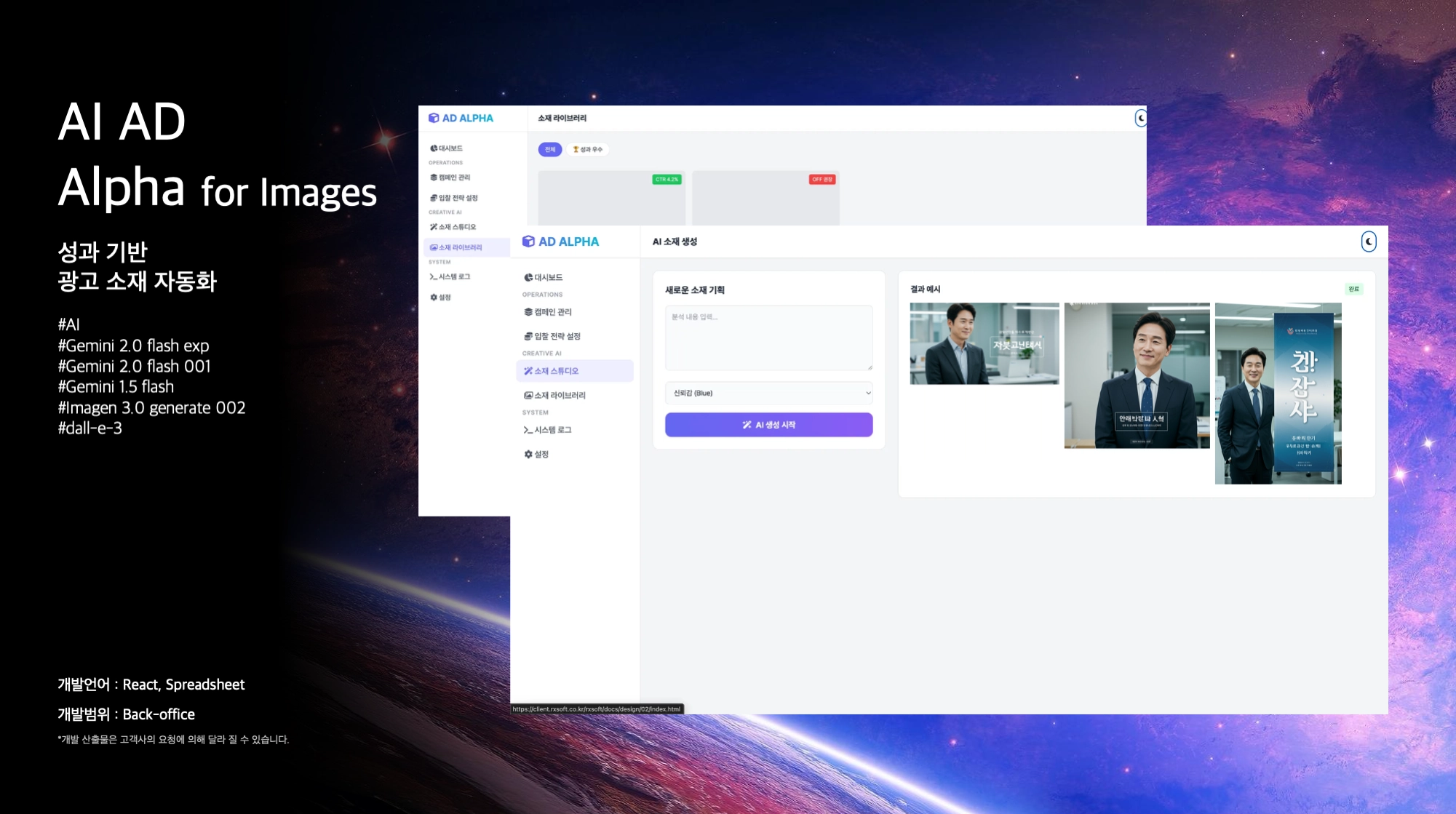Select the 성과 우수 trophy filter
This screenshot has height=814, width=1456.
pos(588,149)
